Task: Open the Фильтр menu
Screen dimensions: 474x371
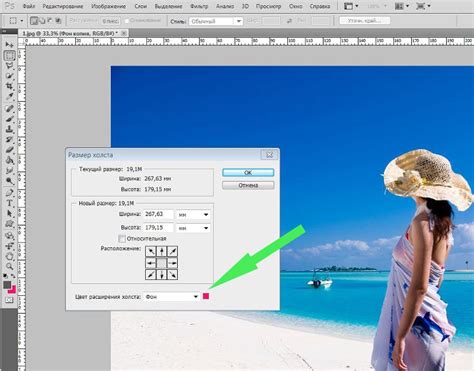Action: coord(199,6)
